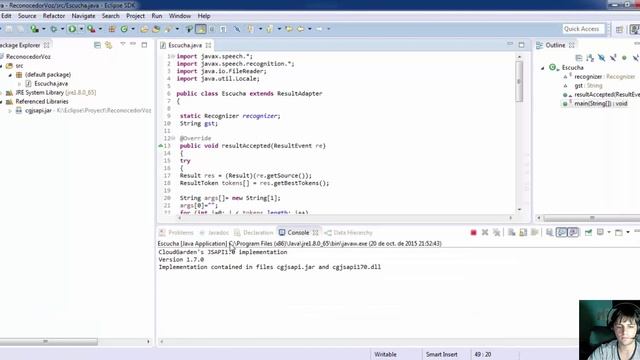Toggle Scroll Lock in Console
The width and height of the screenshot is (640, 360).
pyautogui.click(x=523, y=233)
